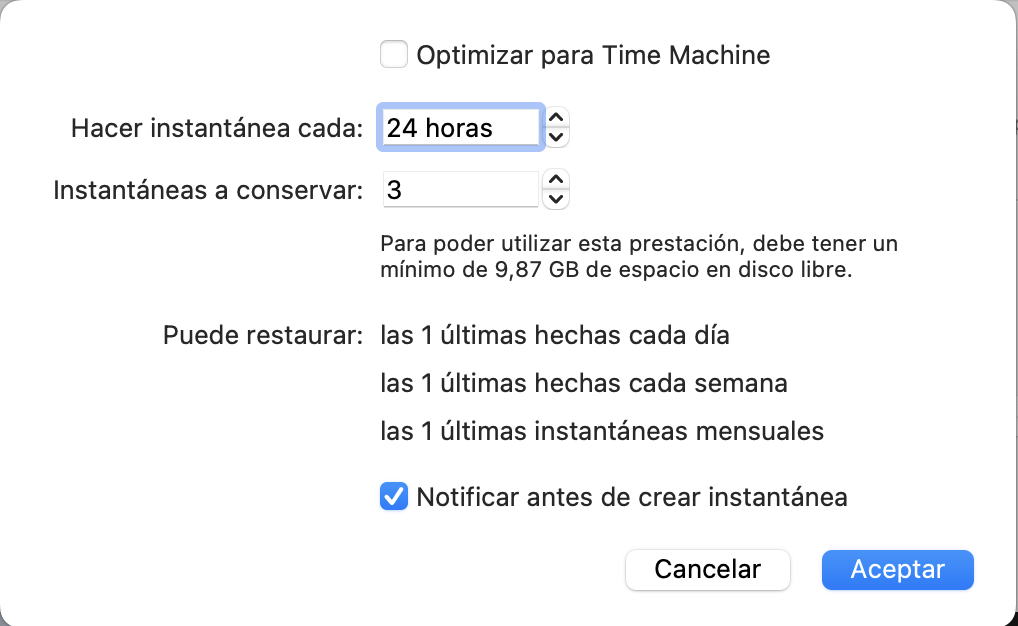Decrement Instantáneas a conservar with down arrow
This screenshot has height=626, width=1018.
click(558, 199)
